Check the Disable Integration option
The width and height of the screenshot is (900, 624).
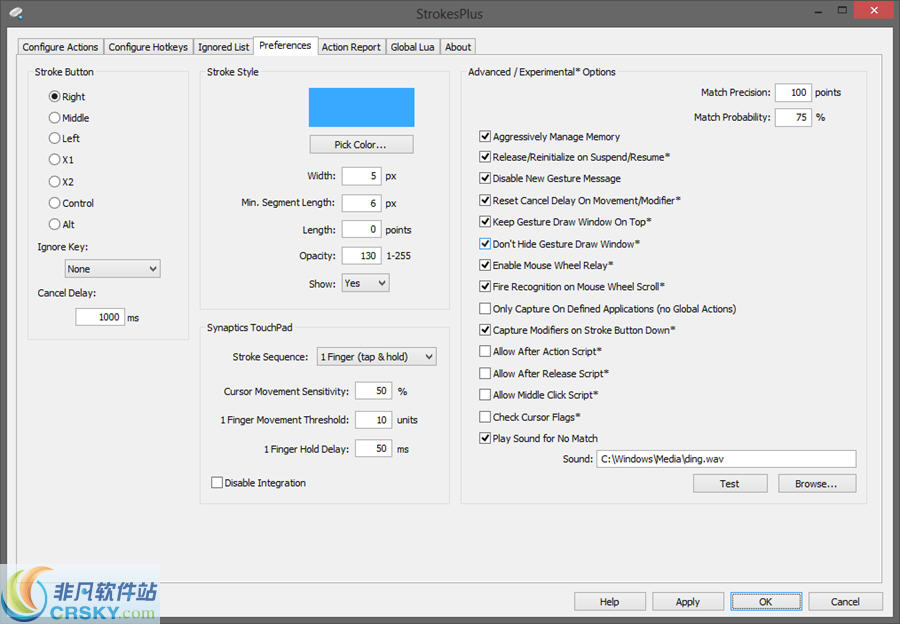pos(217,482)
